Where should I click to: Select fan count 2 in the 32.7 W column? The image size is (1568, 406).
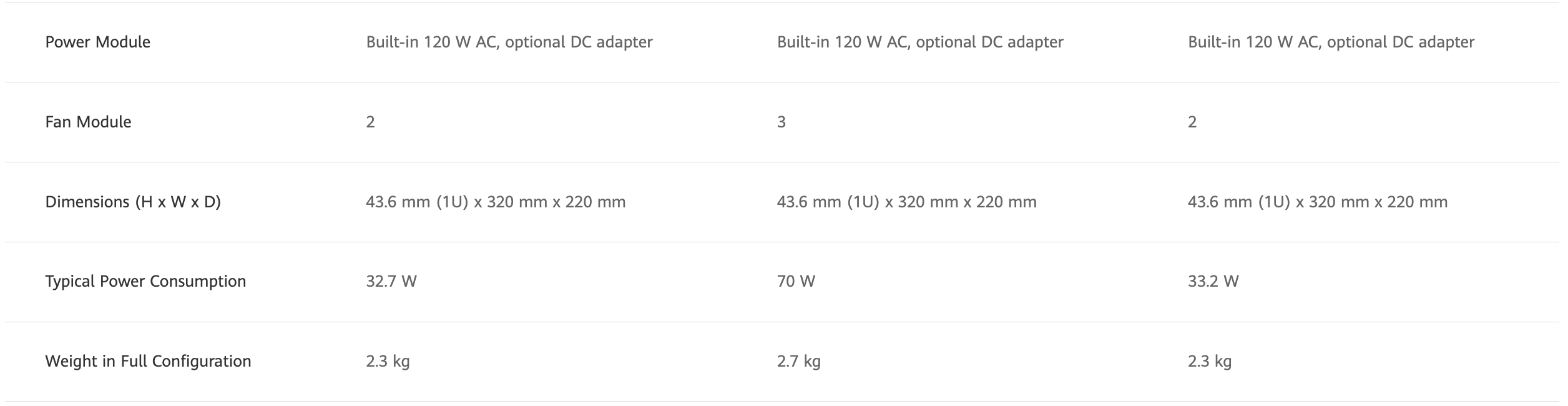[371, 122]
